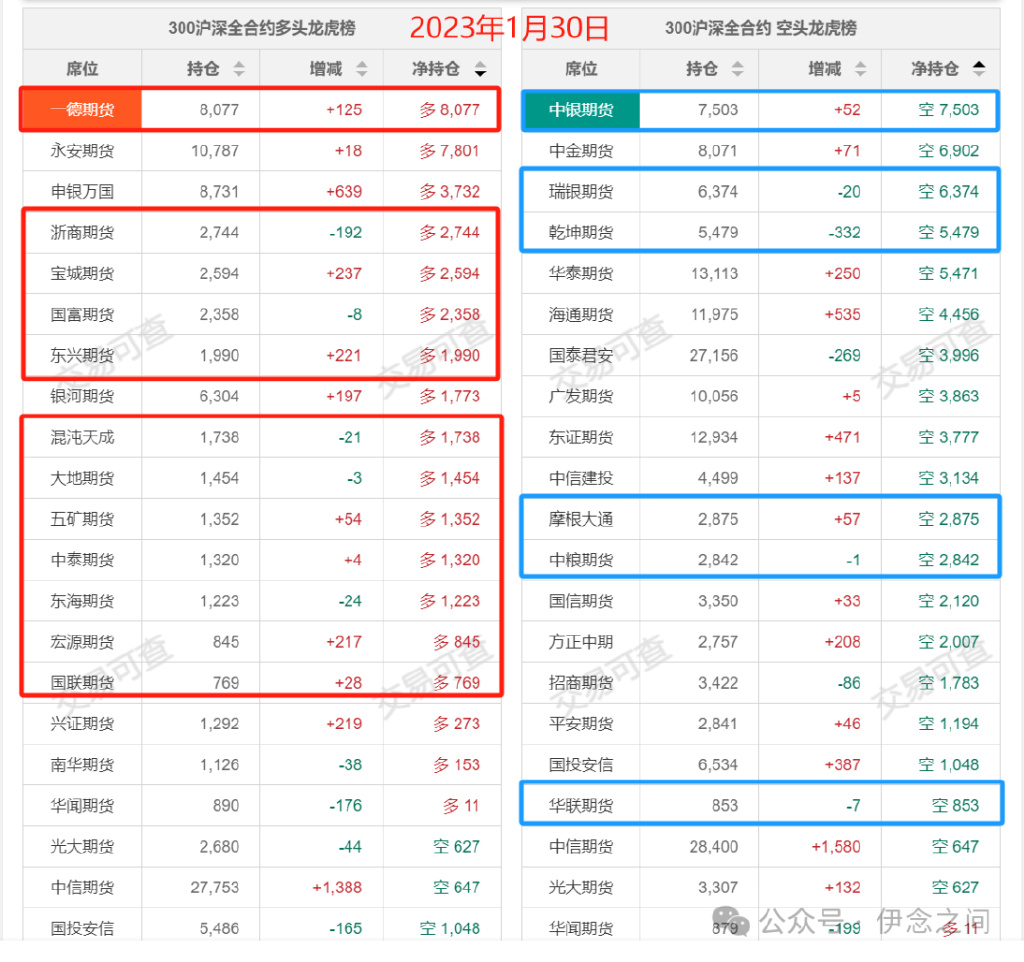Open 摩根大通 seat row
This screenshot has width=1024, height=962.
(x=761, y=519)
